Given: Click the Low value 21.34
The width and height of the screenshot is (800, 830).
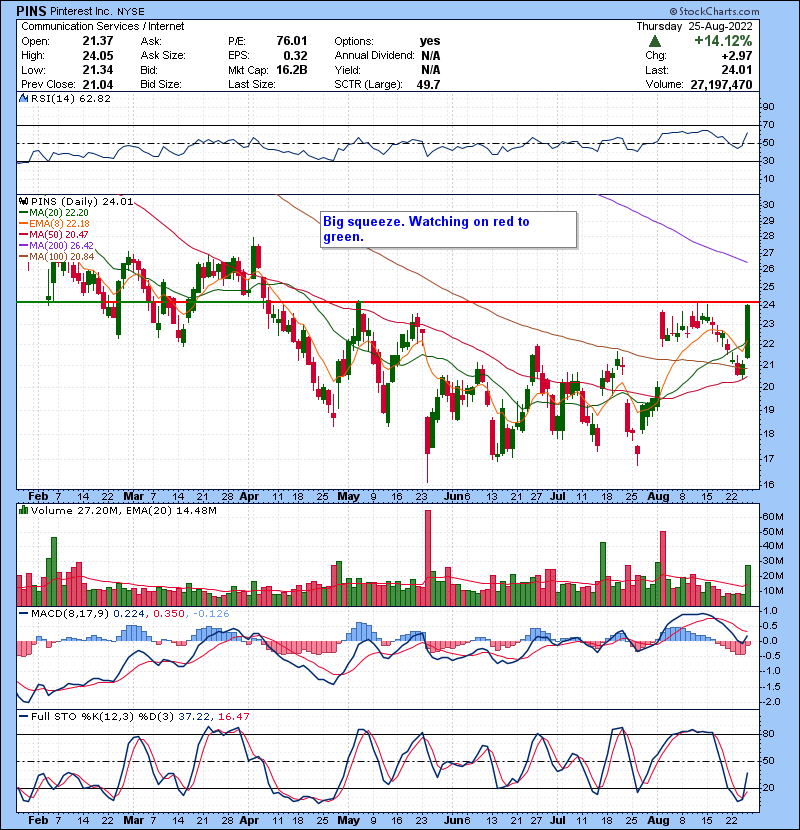Looking at the screenshot, I should [x=97, y=70].
